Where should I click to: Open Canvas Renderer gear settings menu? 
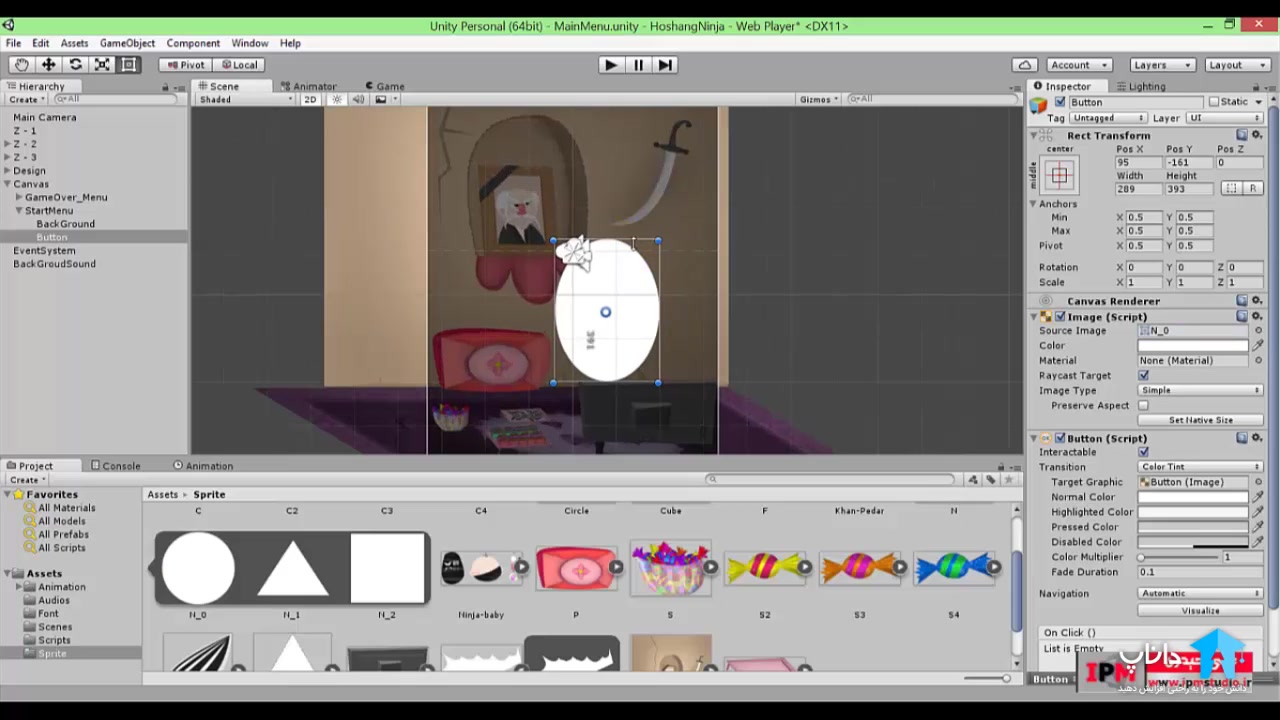1257,301
